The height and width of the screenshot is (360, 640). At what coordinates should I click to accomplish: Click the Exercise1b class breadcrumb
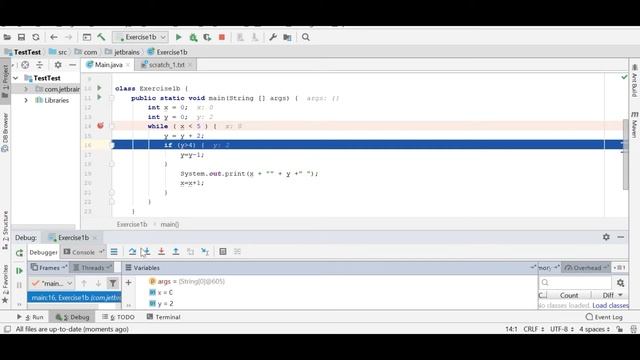(167, 52)
